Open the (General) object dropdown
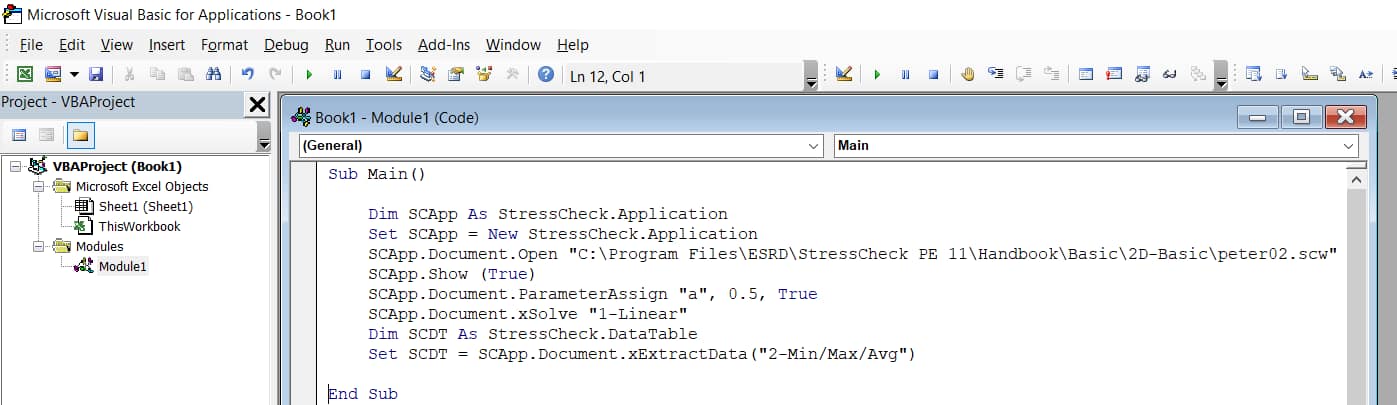This screenshot has height=405, width=1397. point(812,146)
